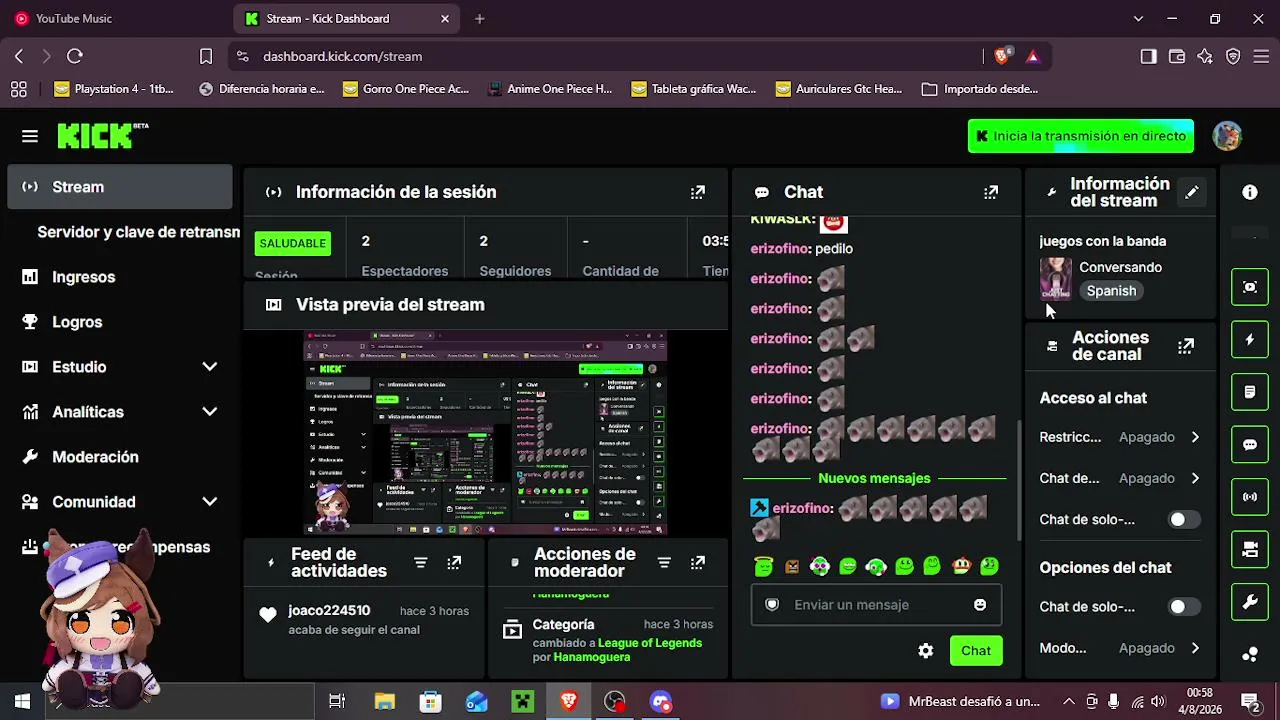This screenshot has height=720, width=1280.
Task: Open the Restricc... chat access setting
Action: pos(1120,437)
